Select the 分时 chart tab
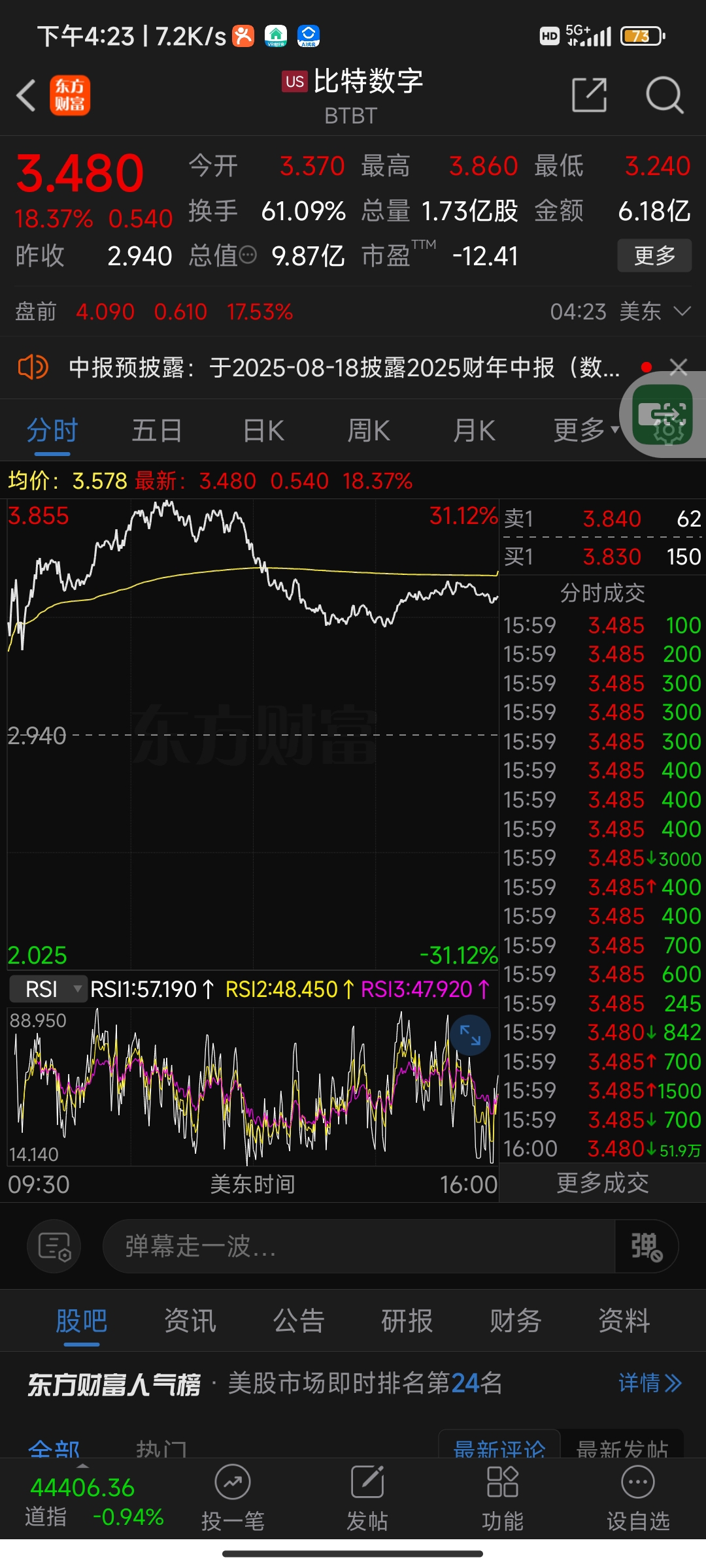Image resolution: width=706 pixels, height=1568 pixels. [x=52, y=430]
